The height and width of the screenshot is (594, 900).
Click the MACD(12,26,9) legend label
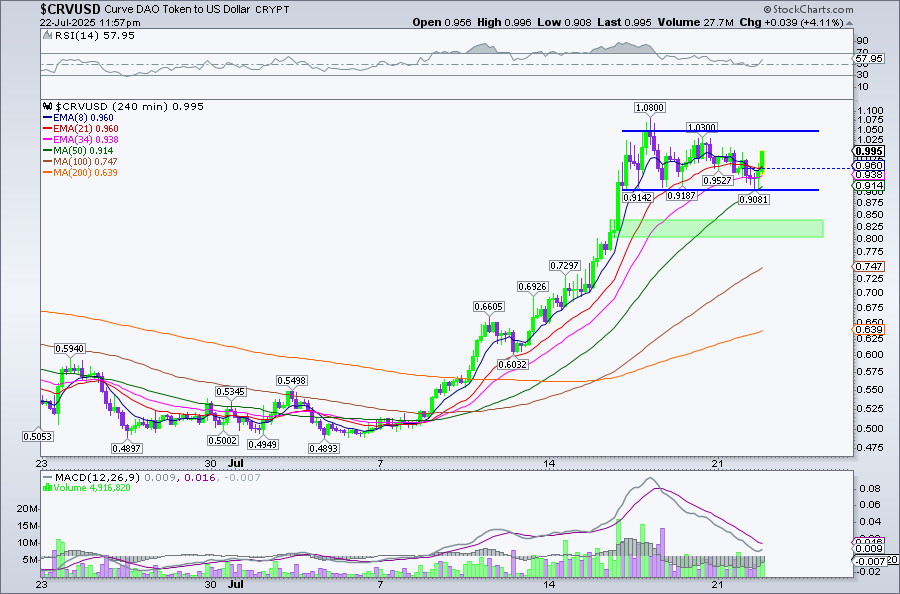point(98,477)
